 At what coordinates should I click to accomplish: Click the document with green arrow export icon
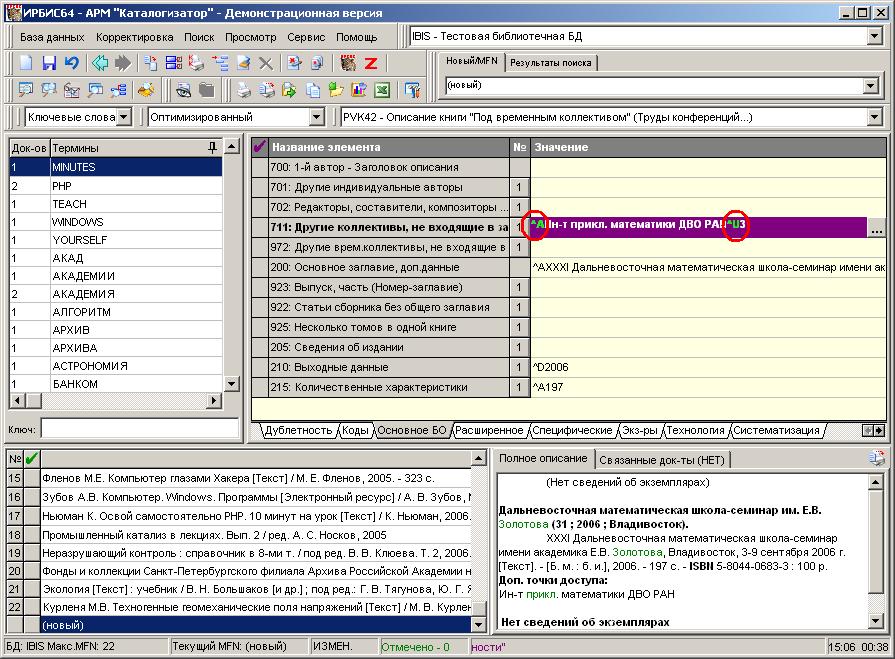(x=289, y=90)
